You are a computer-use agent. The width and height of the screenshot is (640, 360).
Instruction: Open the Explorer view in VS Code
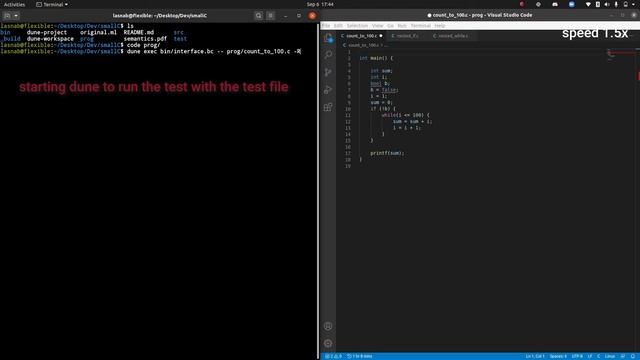click(328, 38)
